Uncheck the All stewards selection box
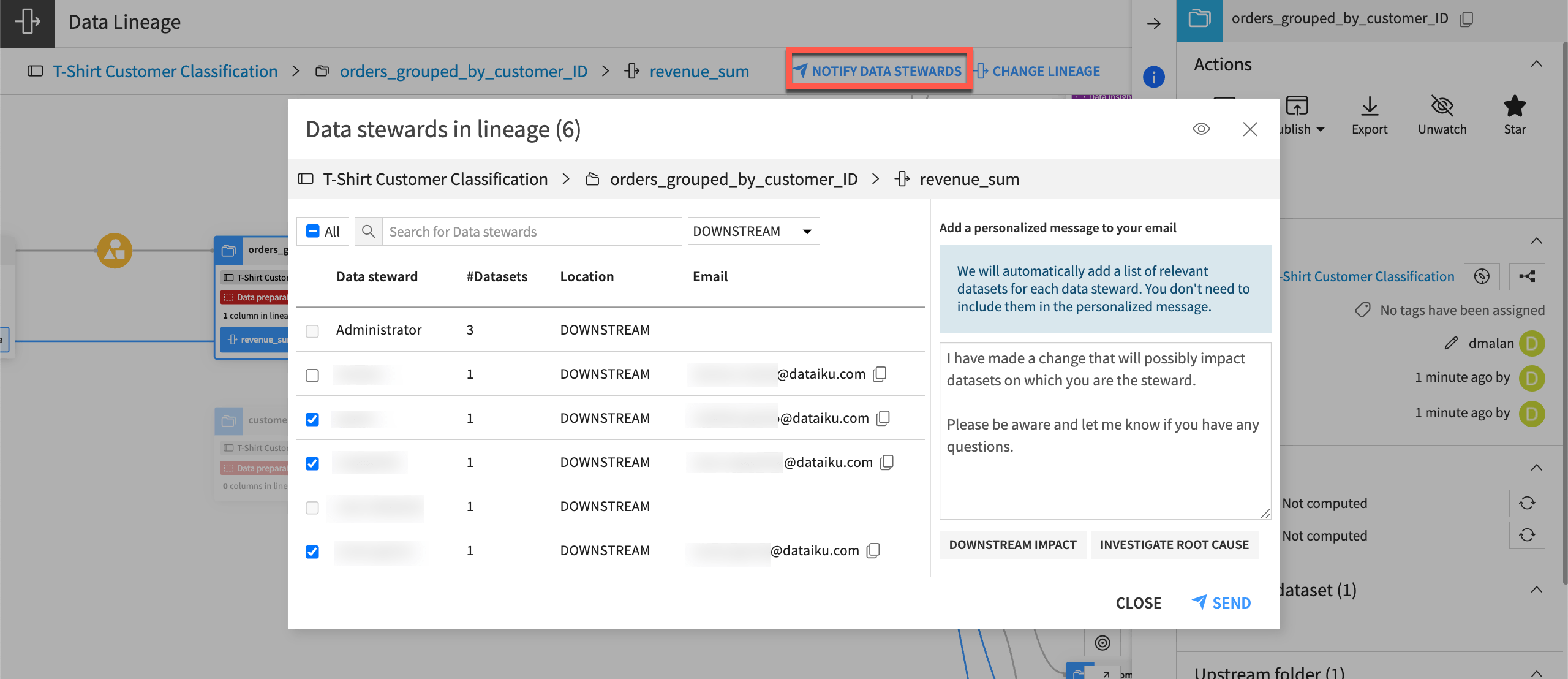The height and width of the screenshot is (679, 1568). [313, 230]
